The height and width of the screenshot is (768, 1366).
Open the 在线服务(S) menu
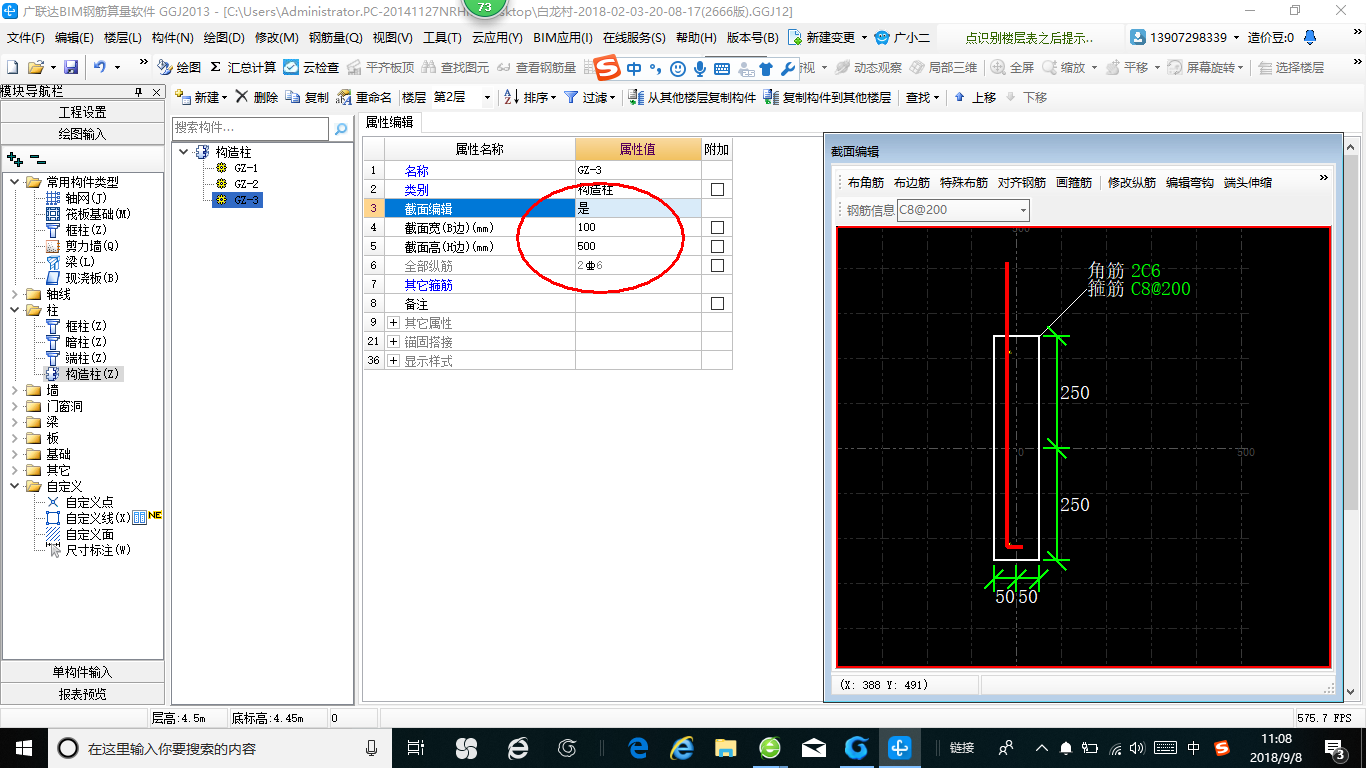tap(634, 38)
